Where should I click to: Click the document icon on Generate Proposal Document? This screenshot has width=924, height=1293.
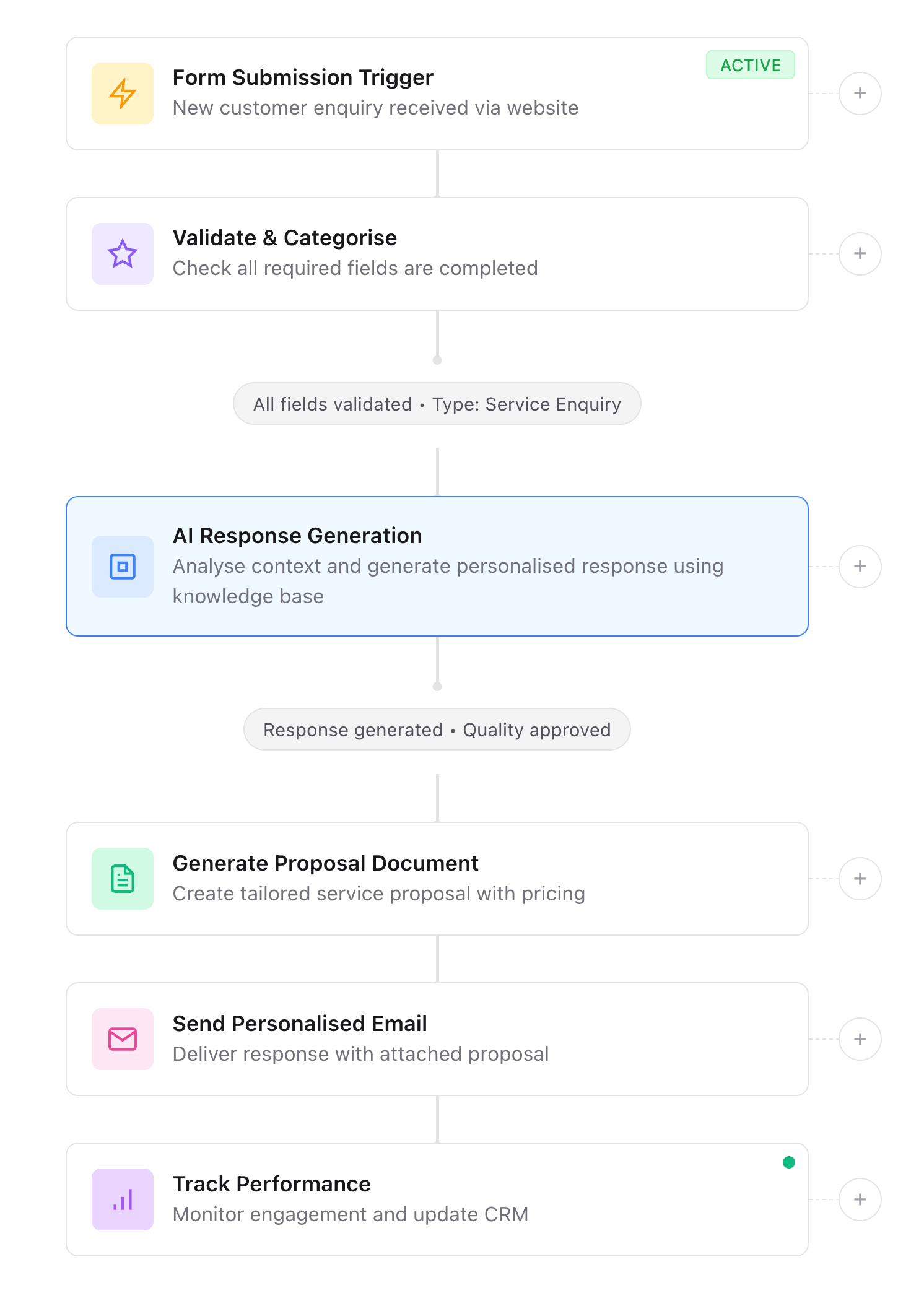pyautogui.click(x=122, y=879)
